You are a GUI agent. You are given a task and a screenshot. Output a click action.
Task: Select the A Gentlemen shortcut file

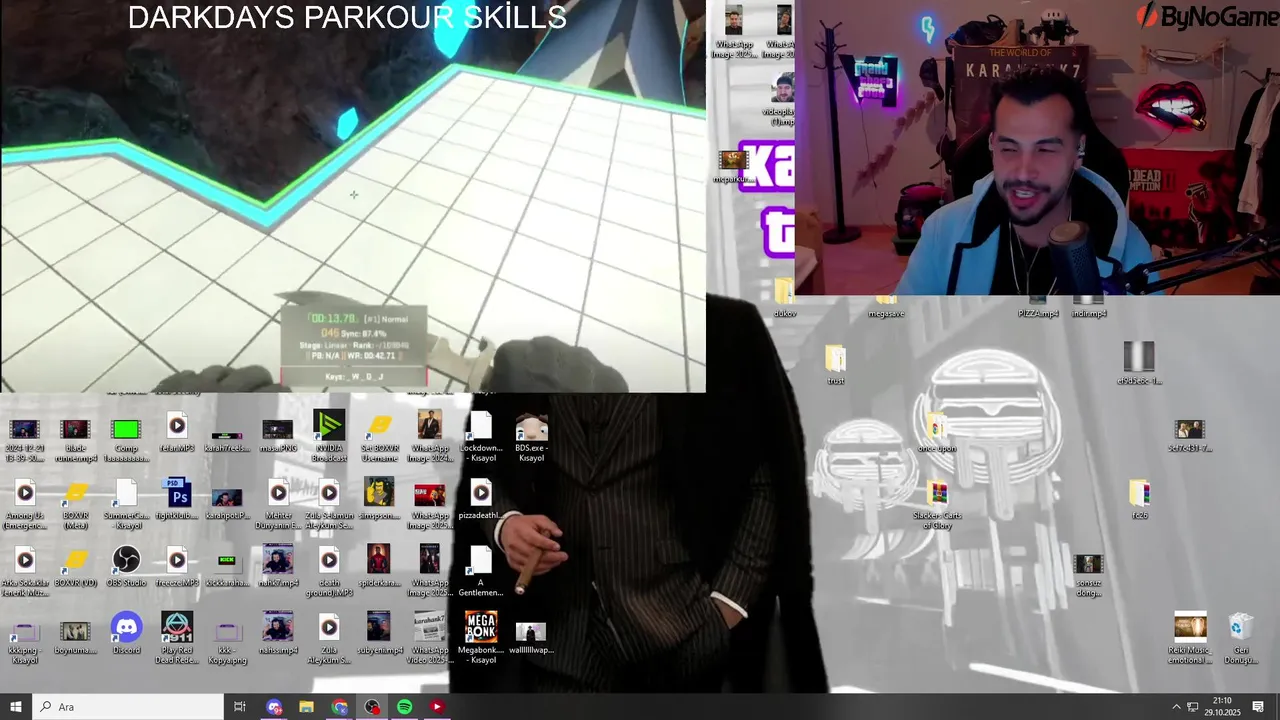(481, 560)
